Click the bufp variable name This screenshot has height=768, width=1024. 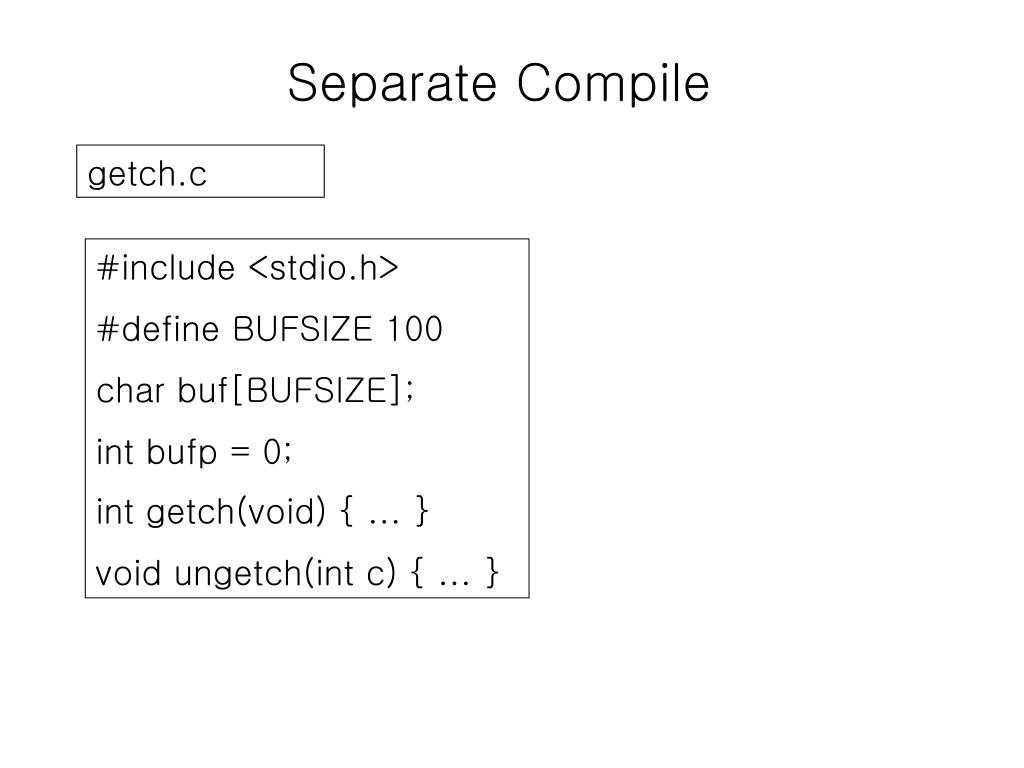[182, 452]
